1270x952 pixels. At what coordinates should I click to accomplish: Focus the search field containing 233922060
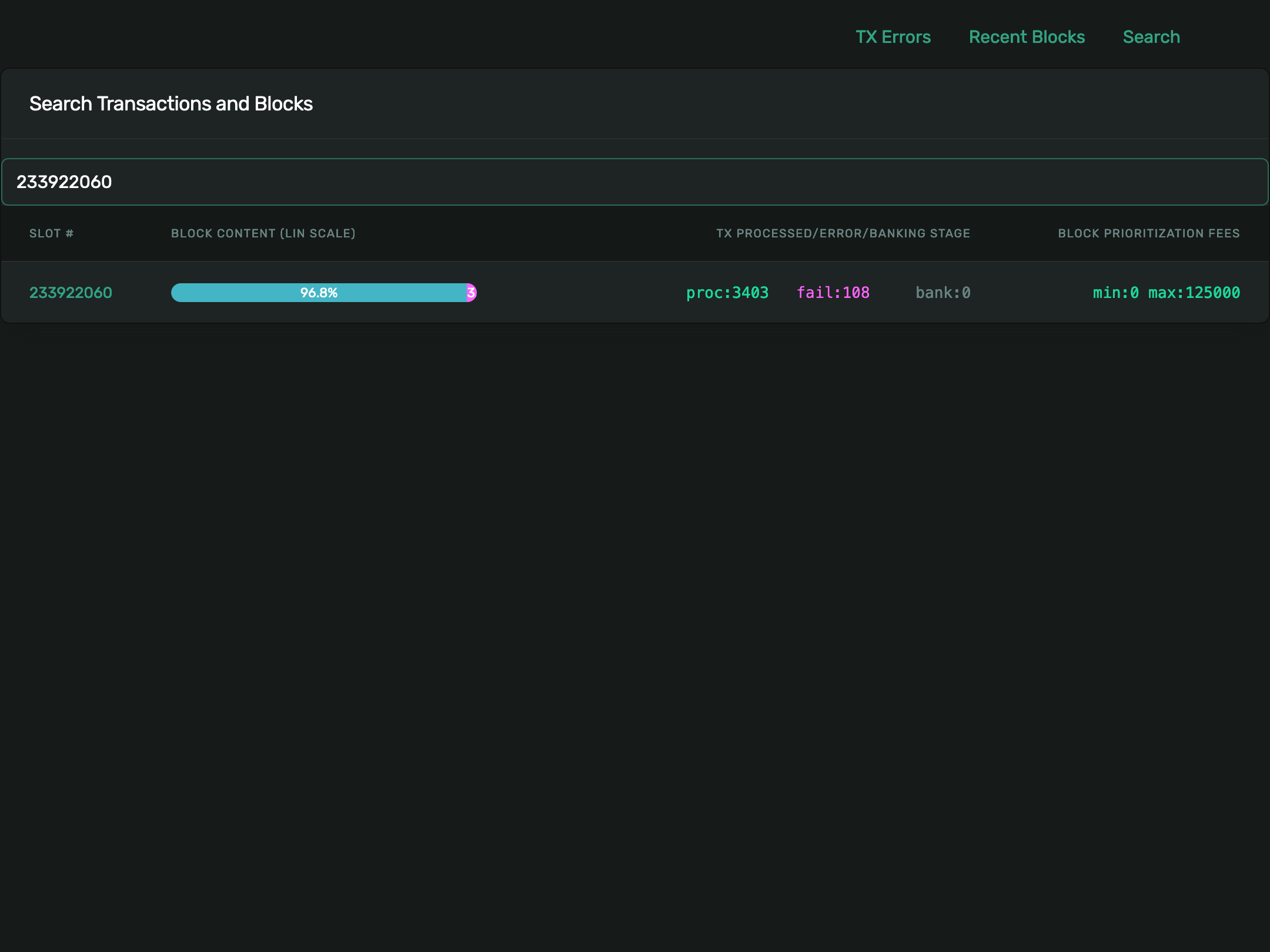635,182
